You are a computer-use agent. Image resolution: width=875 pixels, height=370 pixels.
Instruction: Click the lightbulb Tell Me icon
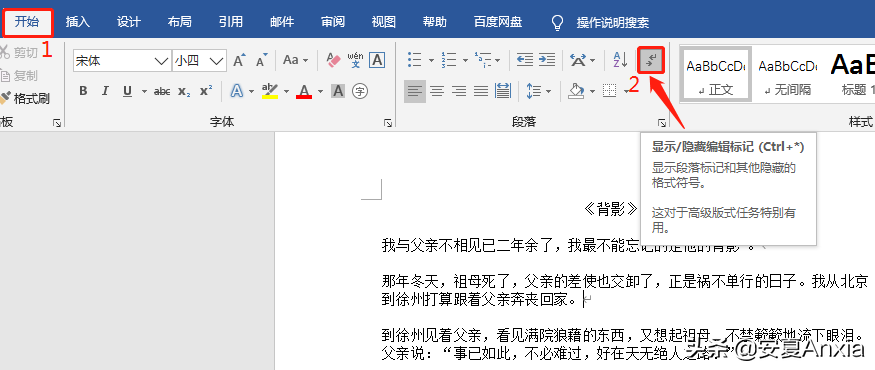pos(557,22)
